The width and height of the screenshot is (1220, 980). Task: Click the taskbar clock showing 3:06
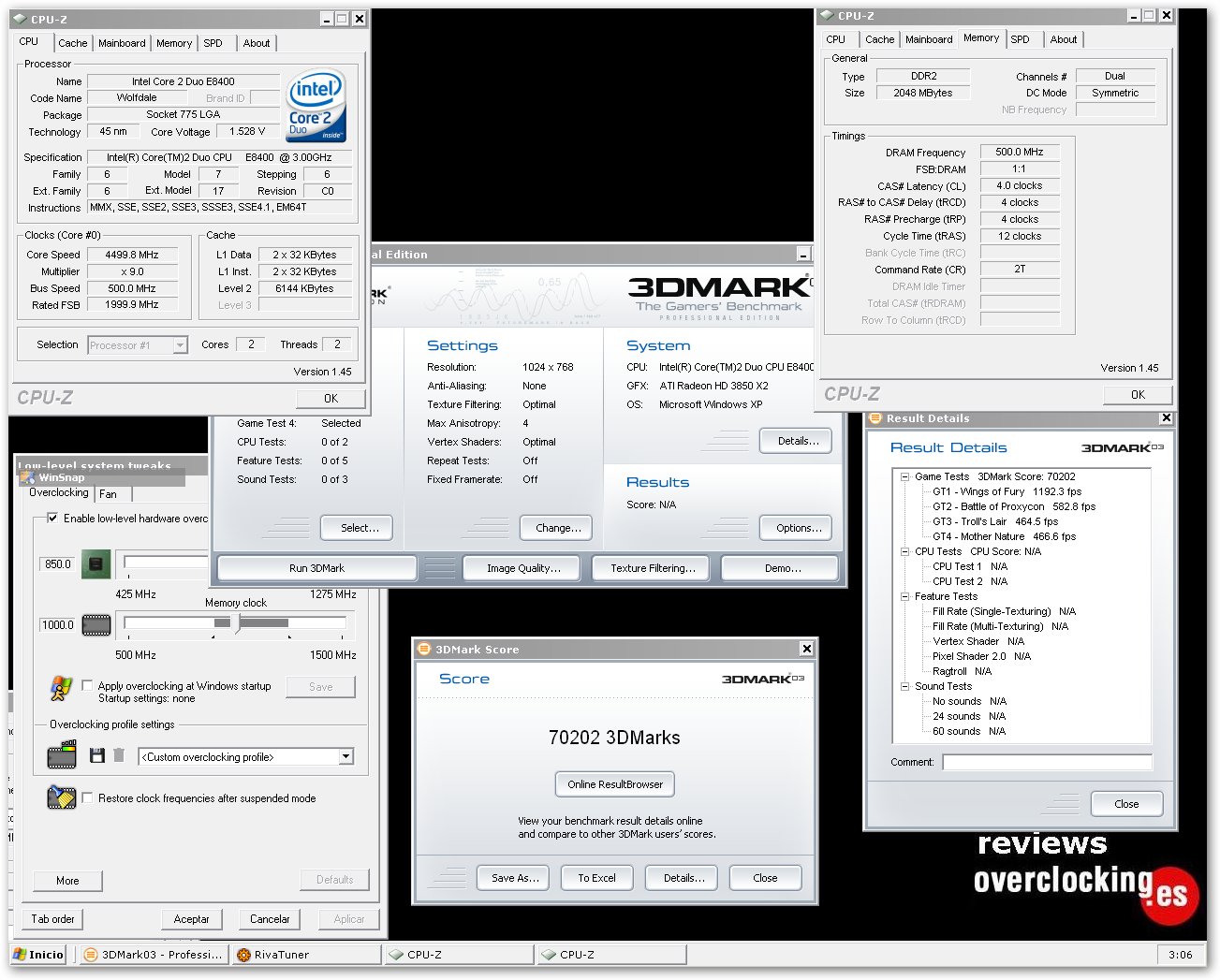coord(1181,955)
